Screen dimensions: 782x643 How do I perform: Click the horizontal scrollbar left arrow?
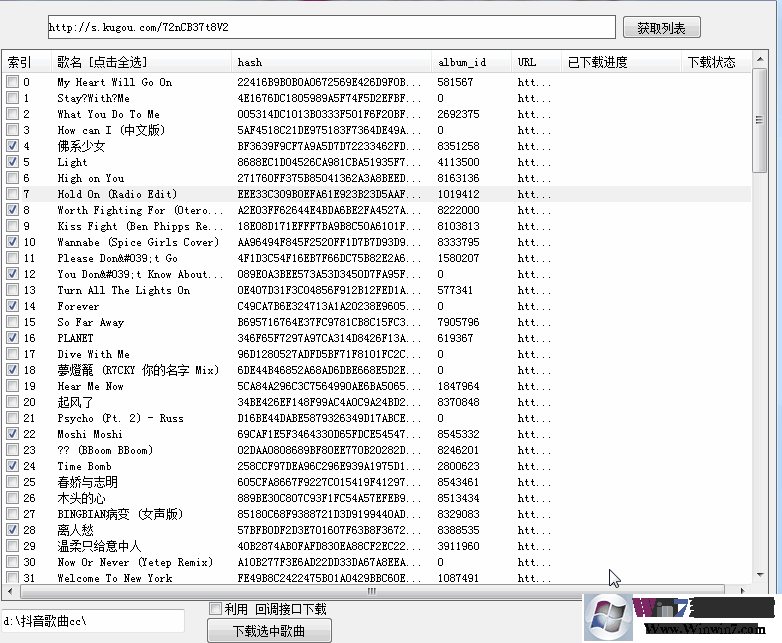tap(10, 591)
